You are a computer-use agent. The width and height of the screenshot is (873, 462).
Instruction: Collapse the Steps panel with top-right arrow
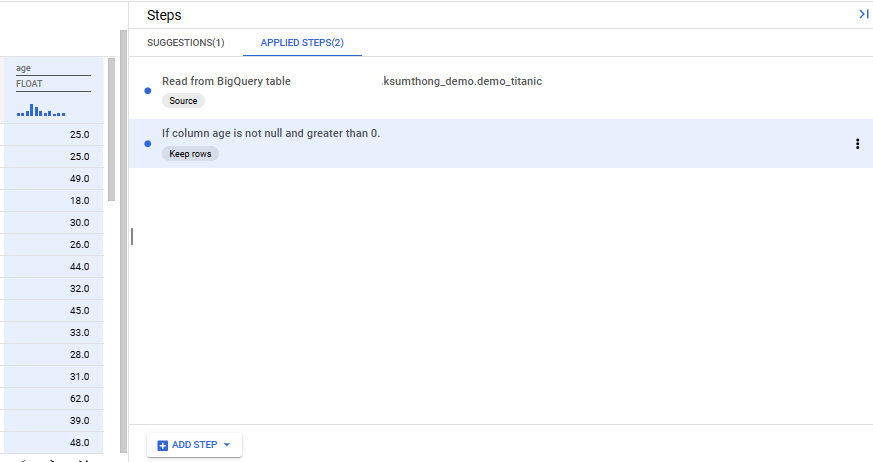(863, 14)
